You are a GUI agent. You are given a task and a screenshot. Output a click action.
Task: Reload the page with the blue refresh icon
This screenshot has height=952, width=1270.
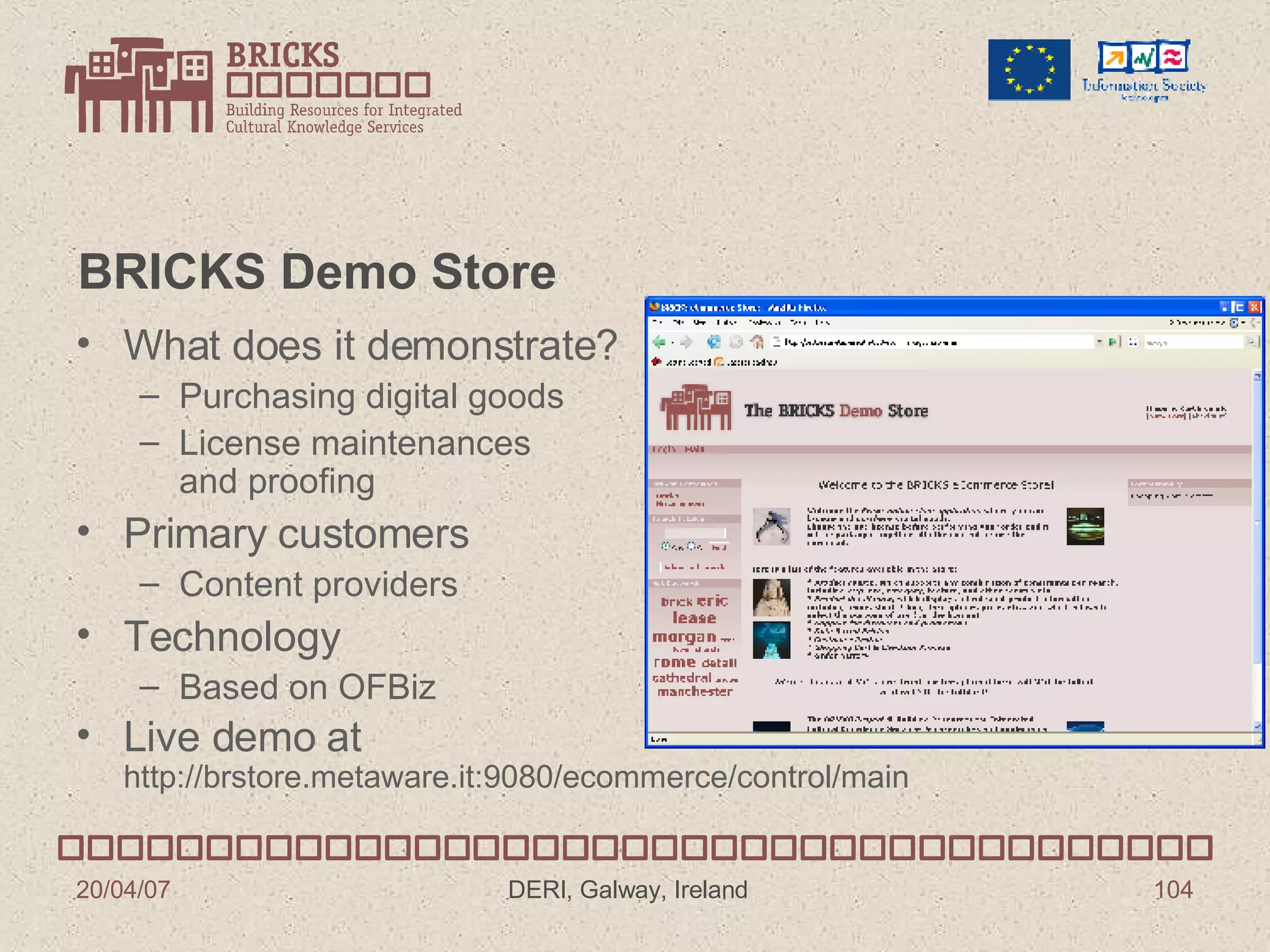click(714, 342)
